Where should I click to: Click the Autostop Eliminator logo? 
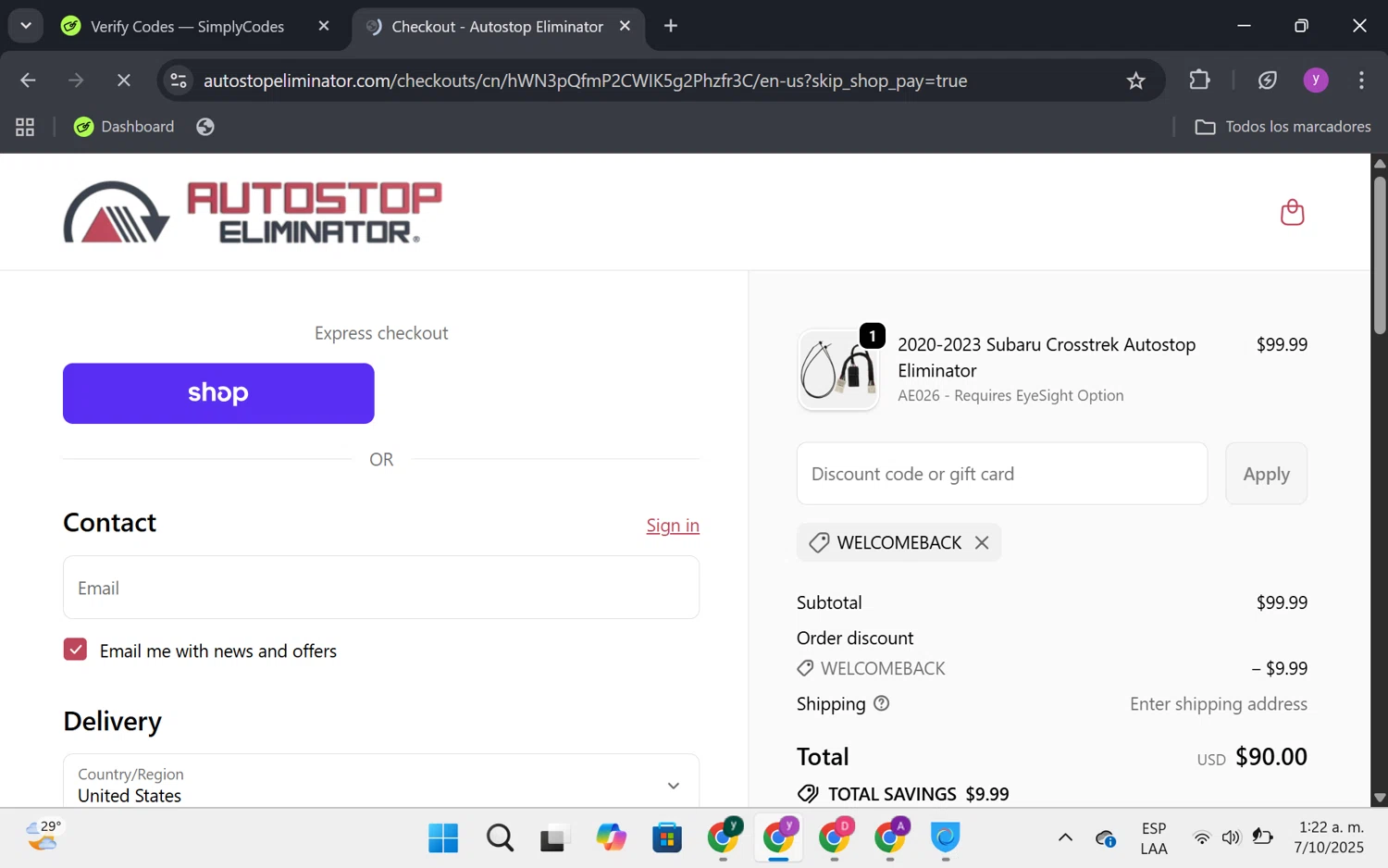pyautogui.click(x=253, y=212)
